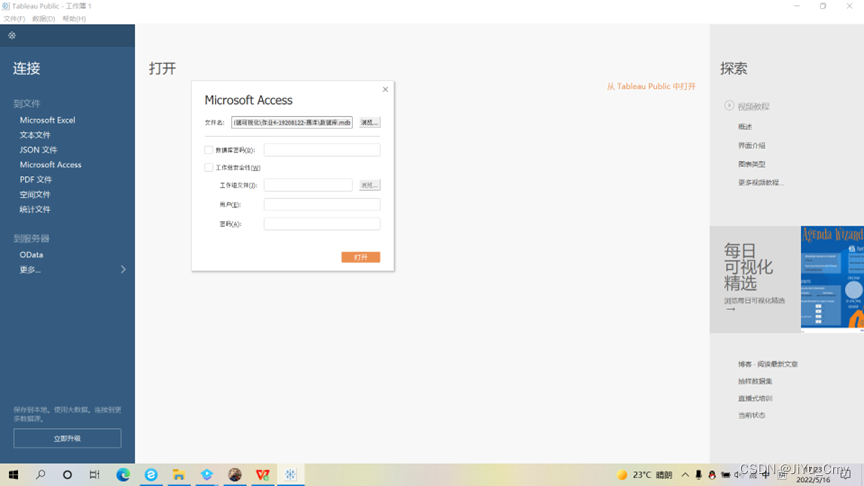Open the Agenda Wizard viz thumbnail
Image resolution: width=864 pixels, height=486 pixels.
(x=832, y=279)
